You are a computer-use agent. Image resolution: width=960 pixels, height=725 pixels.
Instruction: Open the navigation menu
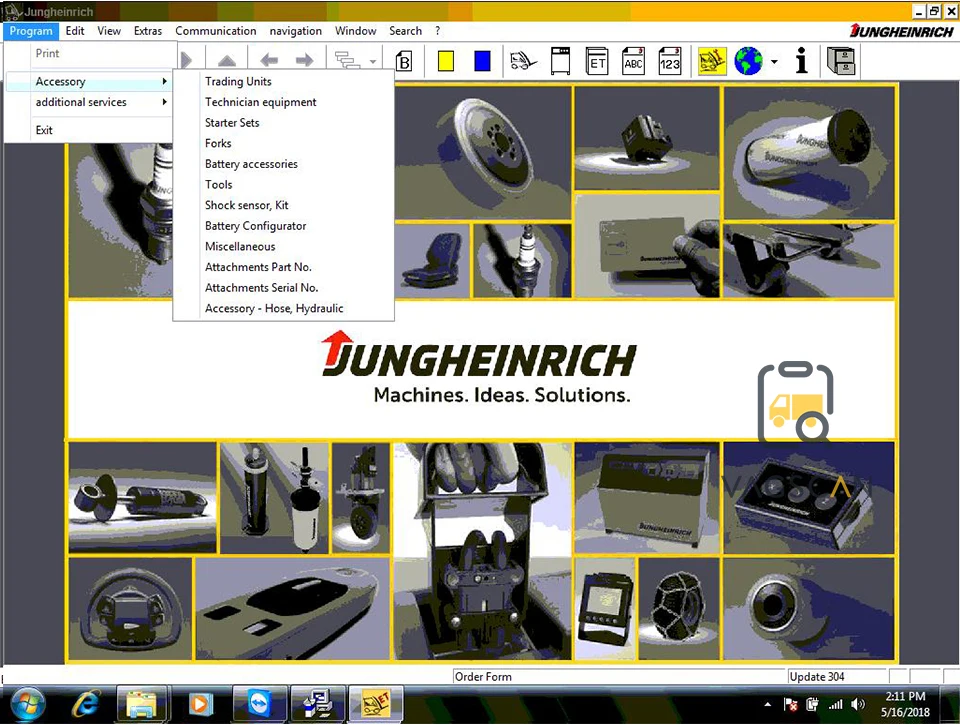pyautogui.click(x=295, y=31)
